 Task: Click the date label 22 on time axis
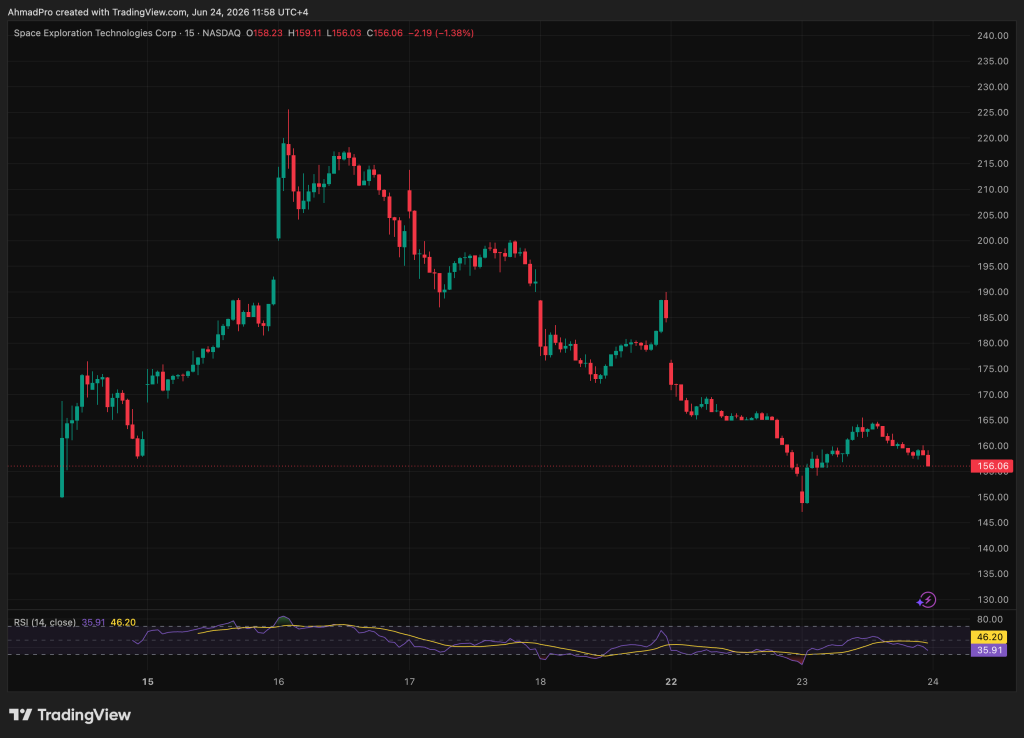(x=671, y=682)
